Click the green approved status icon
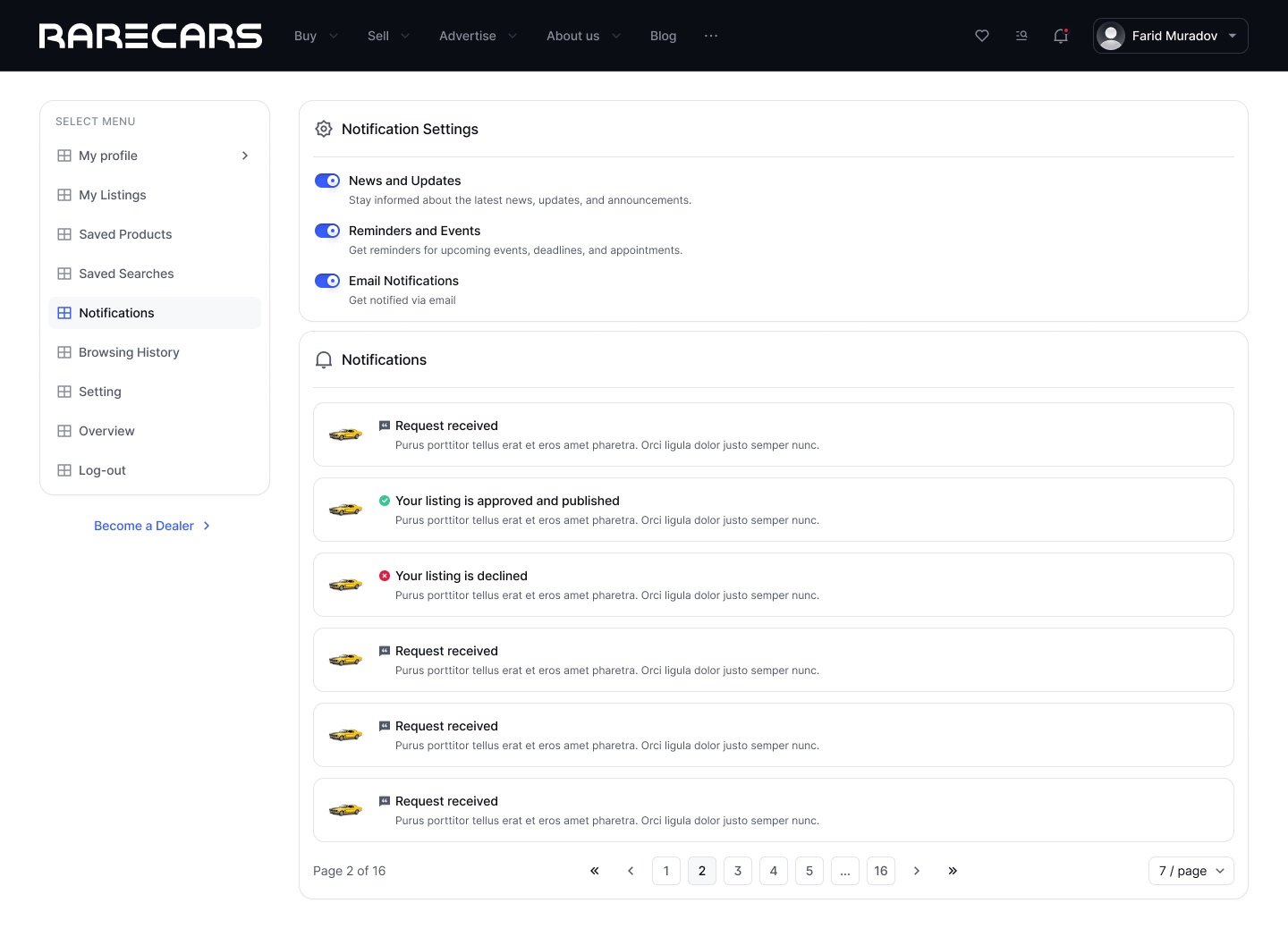The height and width of the screenshot is (928, 1288). [385, 501]
